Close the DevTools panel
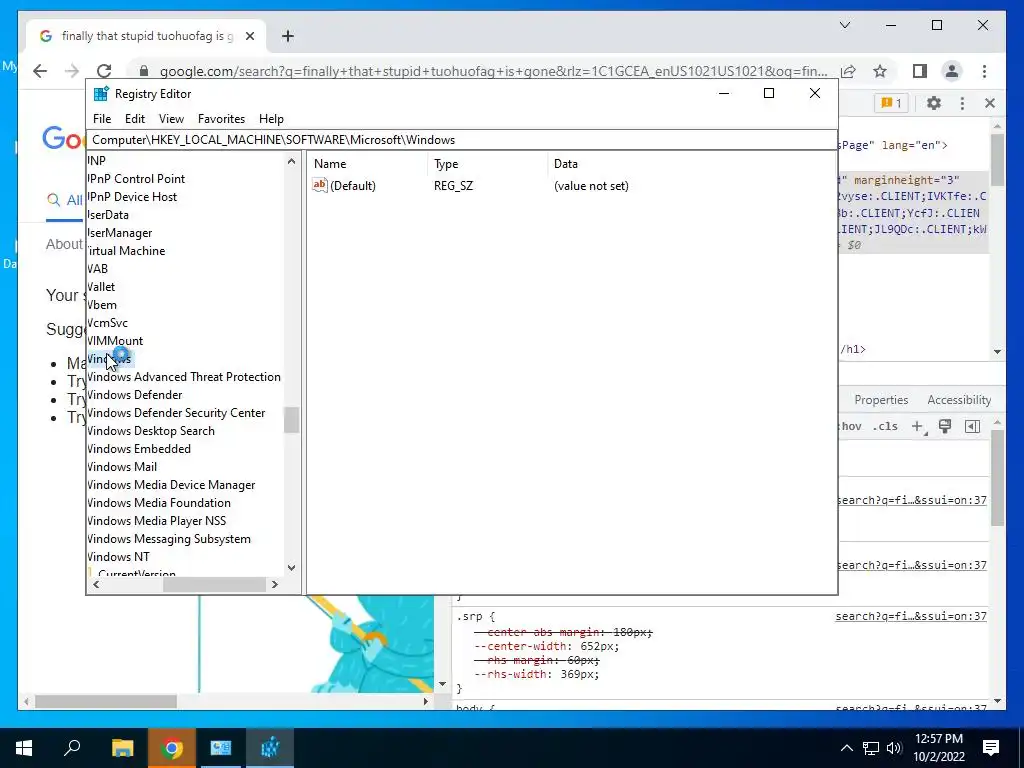 (x=990, y=103)
